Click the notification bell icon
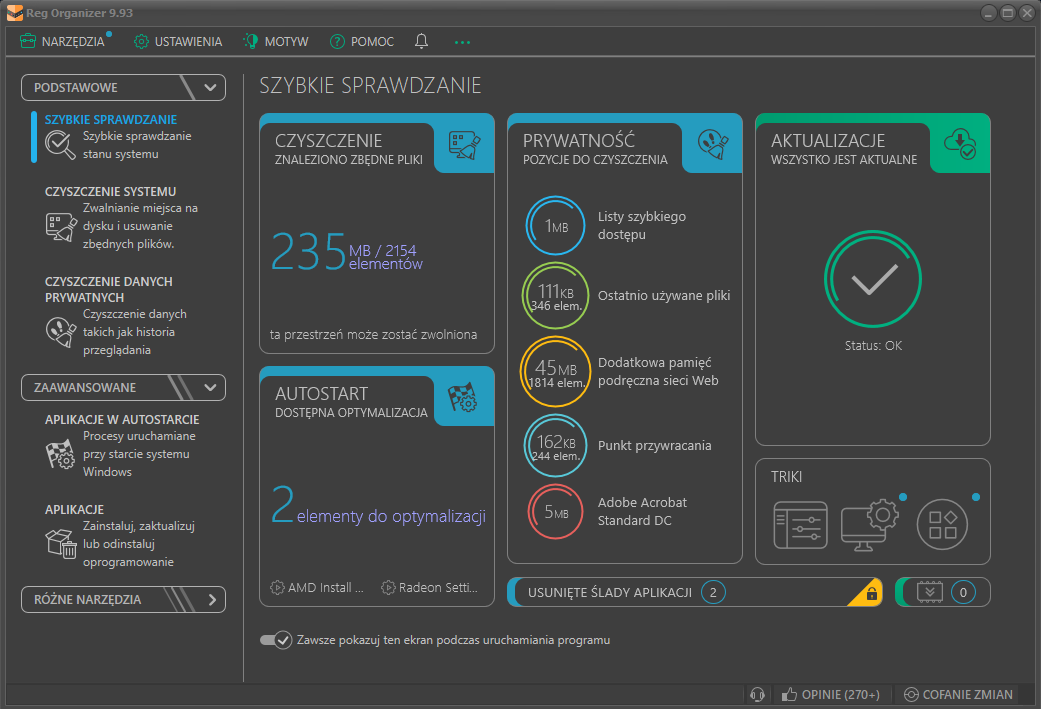The height and width of the screenshot is (709, 1041). [x=422, y=42]
